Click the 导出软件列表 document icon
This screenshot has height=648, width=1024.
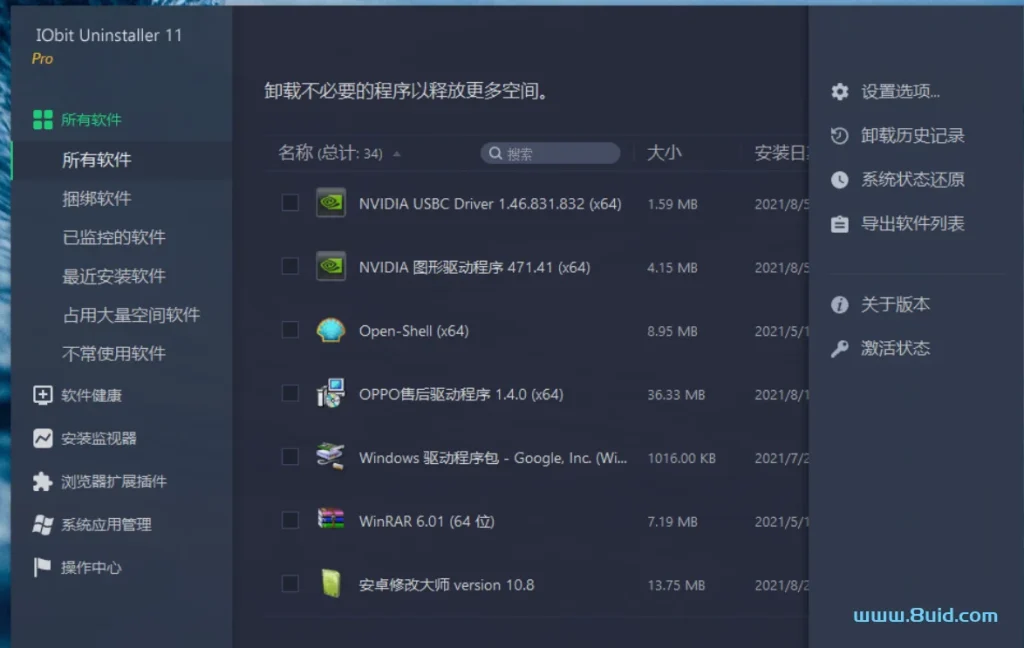839,223
